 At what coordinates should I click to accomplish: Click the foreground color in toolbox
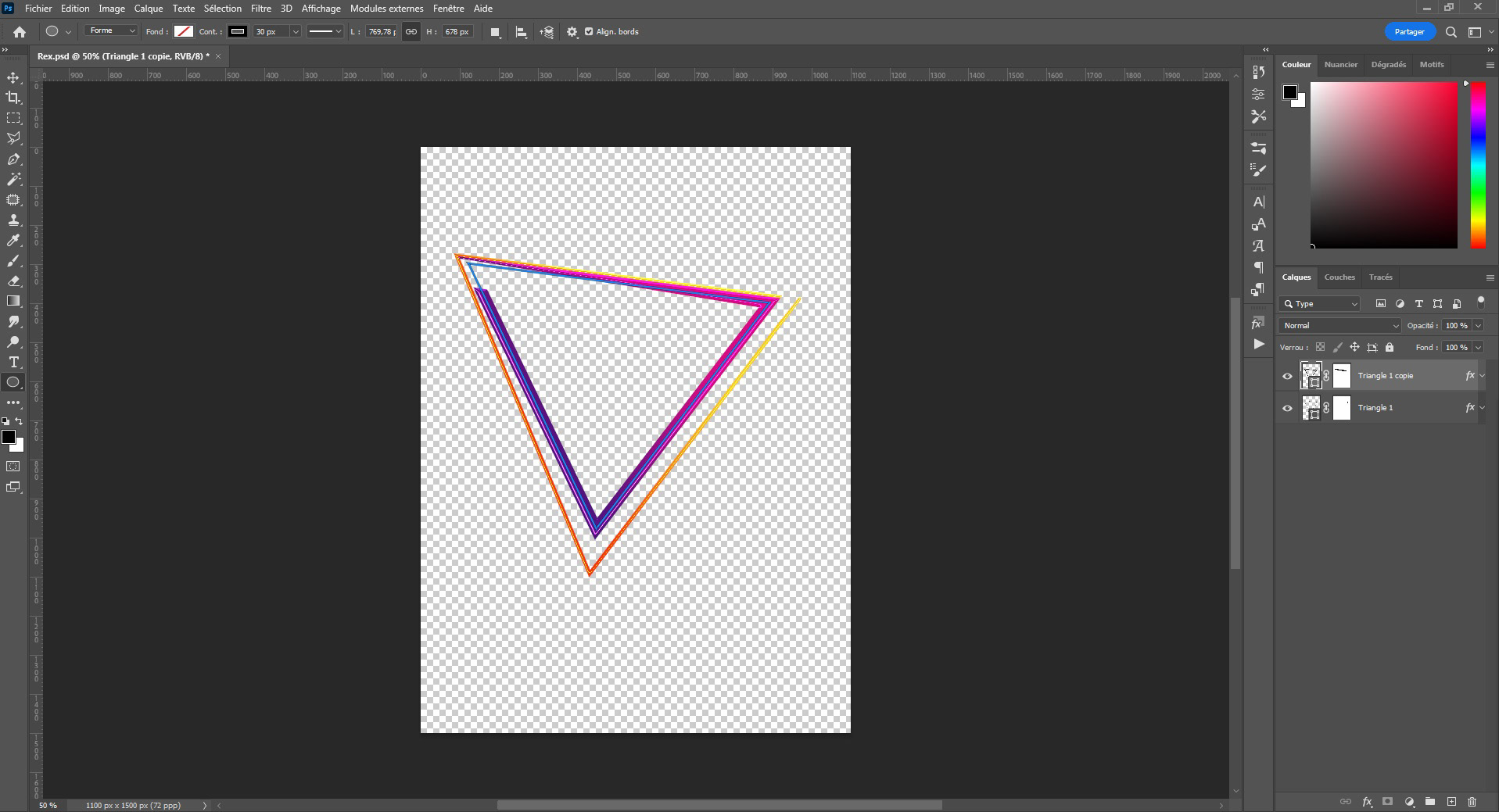8,437
